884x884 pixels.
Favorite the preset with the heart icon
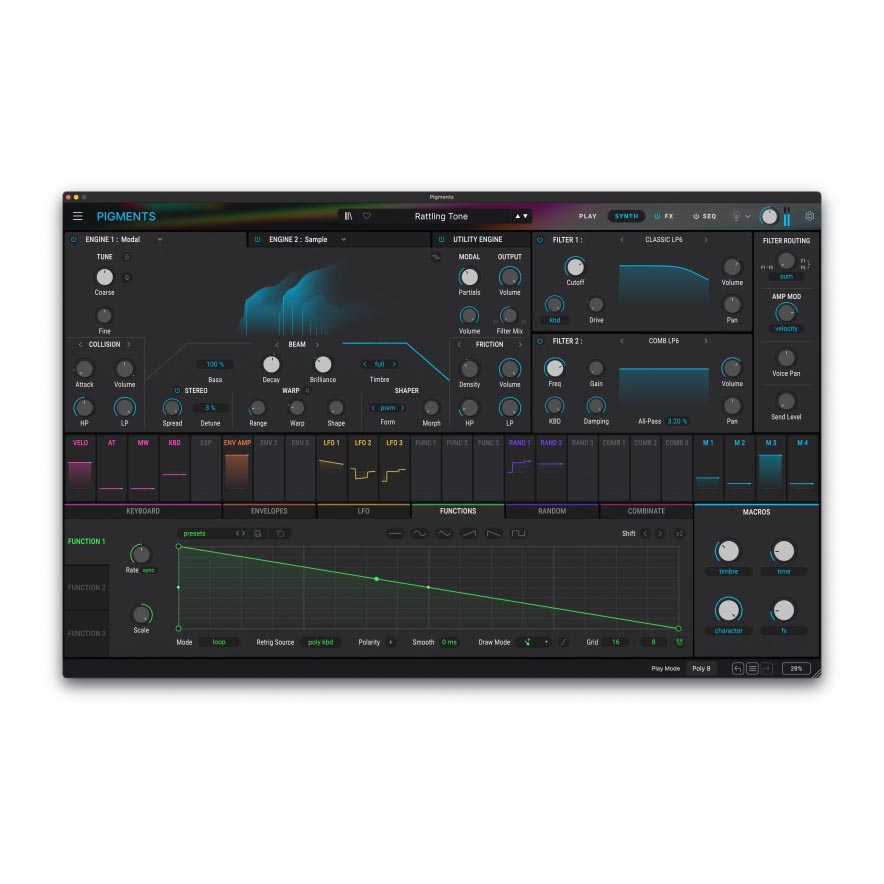tap(366, 216)
